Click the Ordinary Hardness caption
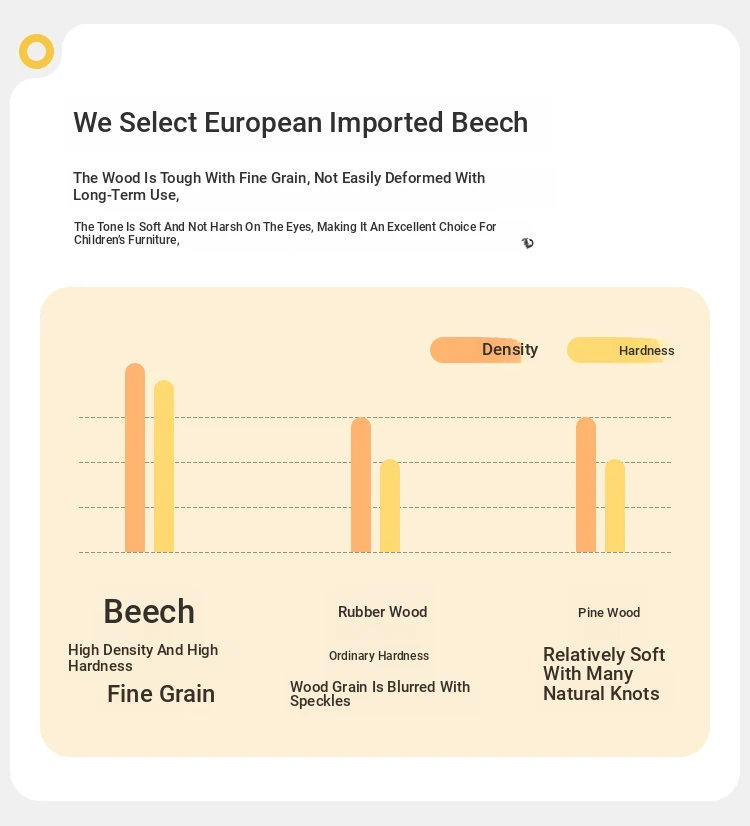The width and height of the screenshot is (750, 826). coord(379,656)
